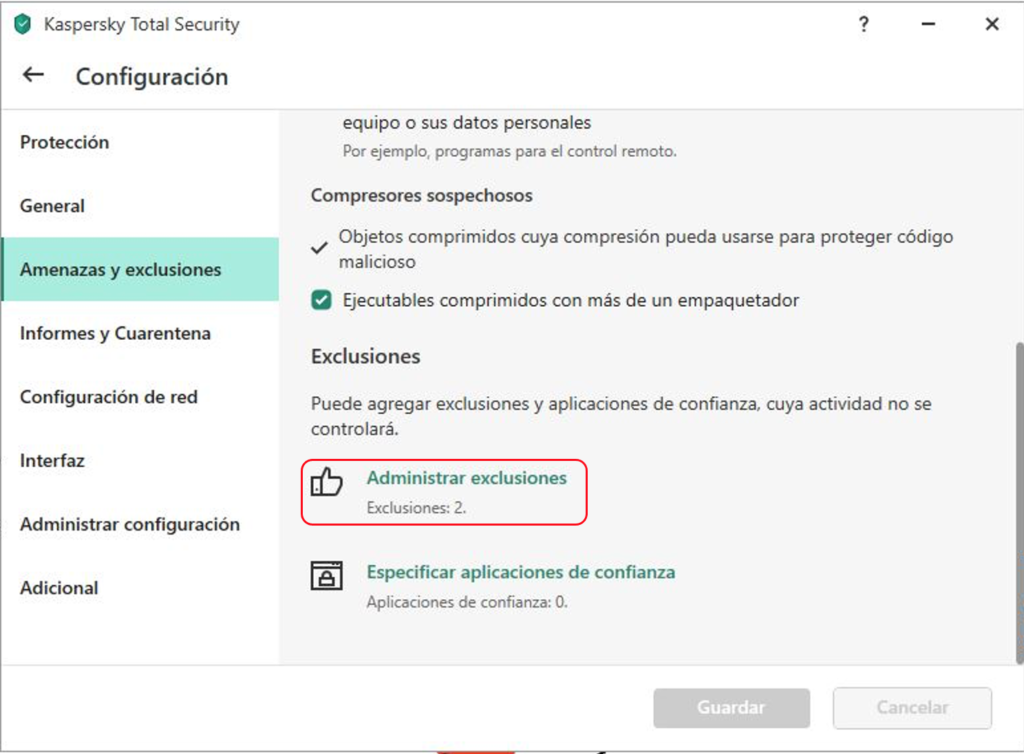Open help via question mark icon

pyautogui.click(x=864, y=25)
